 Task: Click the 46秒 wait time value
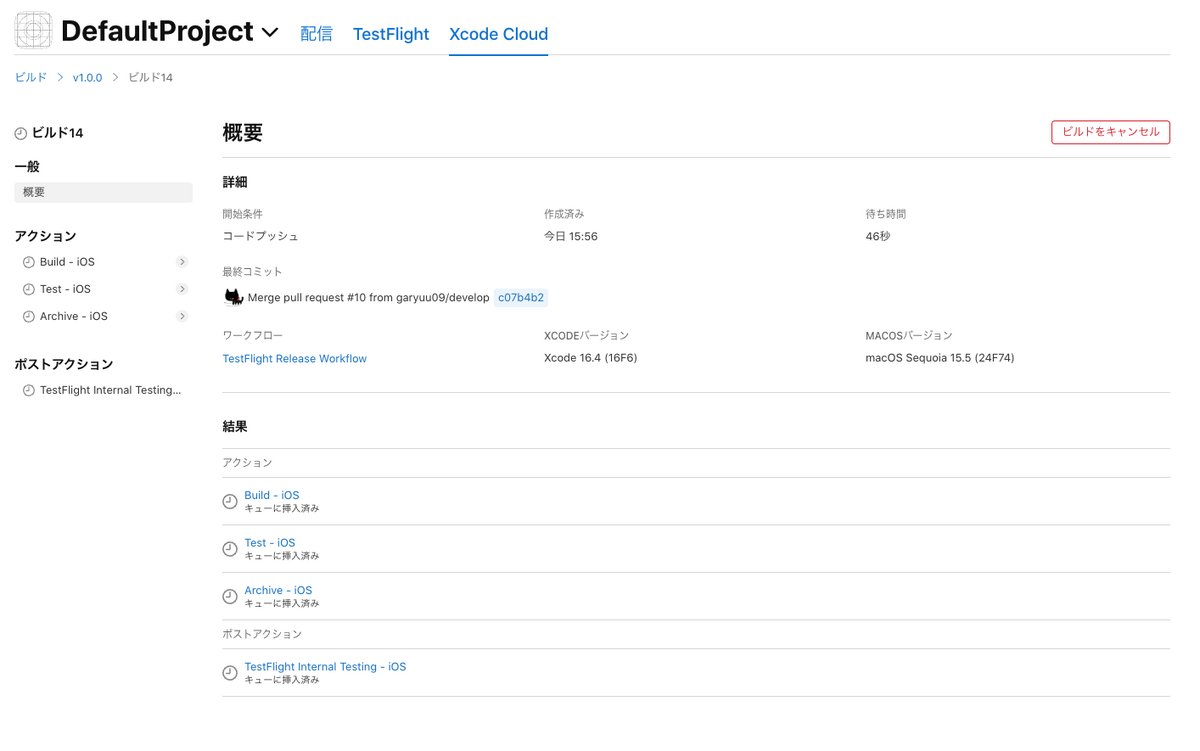877,236
